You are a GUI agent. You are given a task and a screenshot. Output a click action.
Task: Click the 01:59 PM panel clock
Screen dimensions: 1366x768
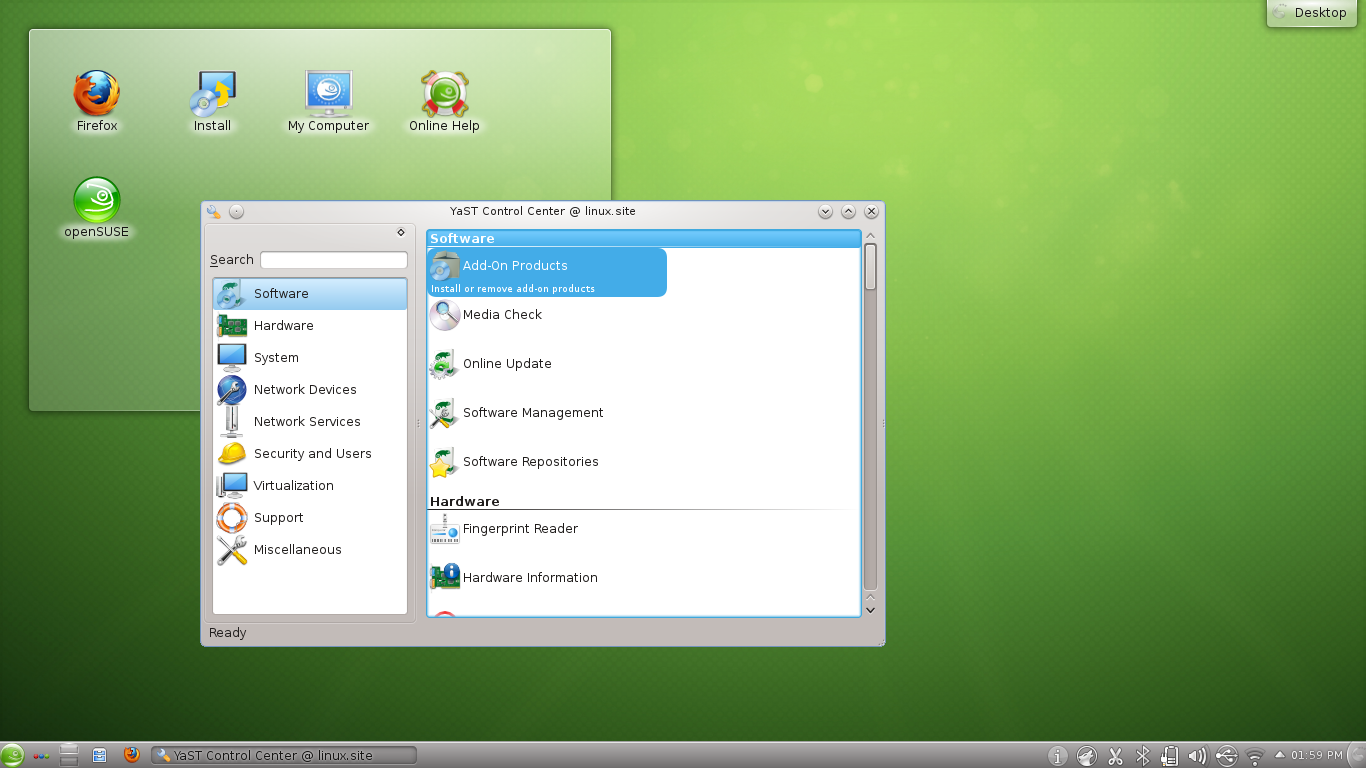[x=1317, y=755]
